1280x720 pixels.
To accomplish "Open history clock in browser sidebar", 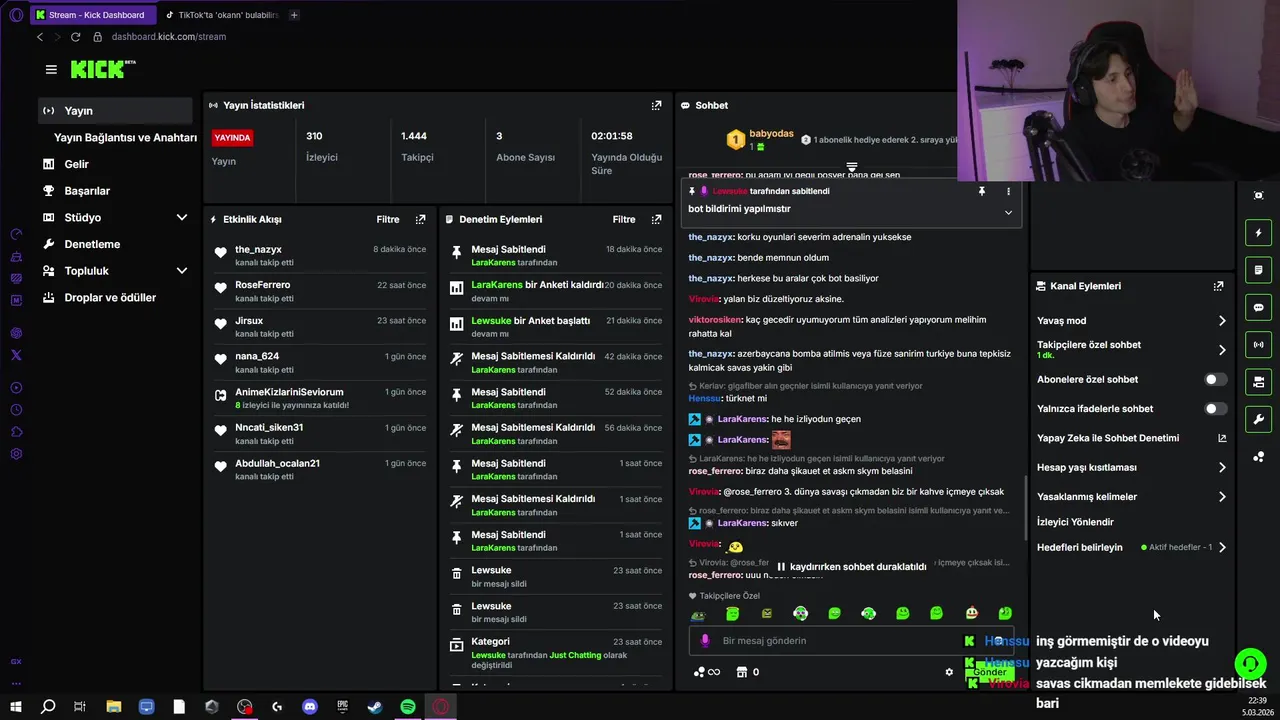I will 16,410.
